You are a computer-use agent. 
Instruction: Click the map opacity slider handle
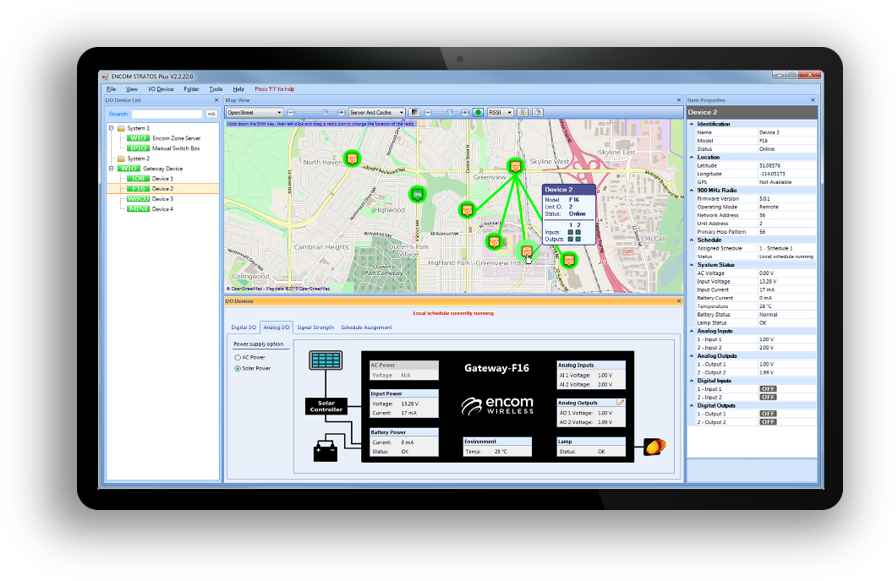[x=449, y=112]
